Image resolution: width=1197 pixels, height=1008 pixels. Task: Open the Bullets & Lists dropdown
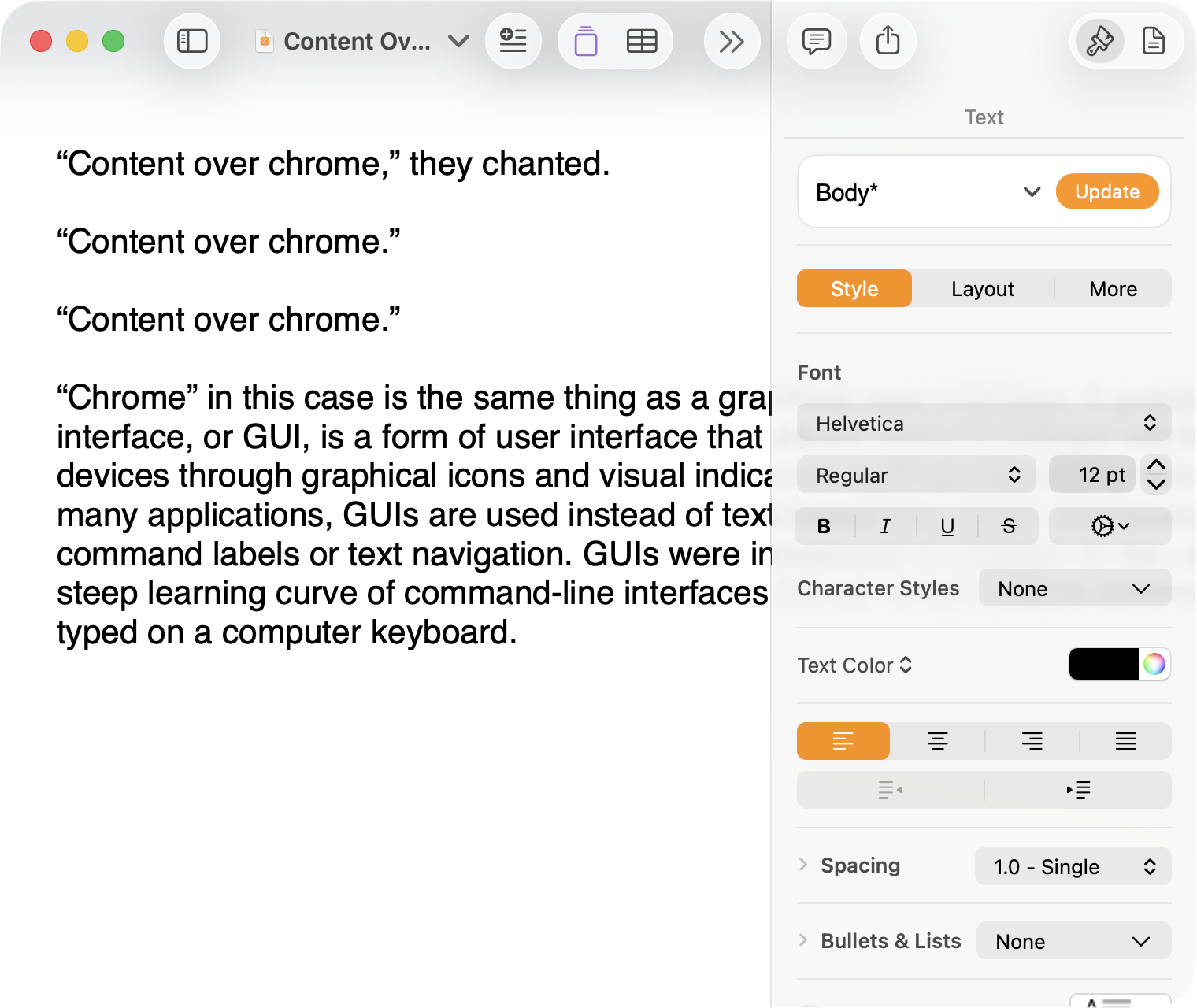[x=1073, y=941]
